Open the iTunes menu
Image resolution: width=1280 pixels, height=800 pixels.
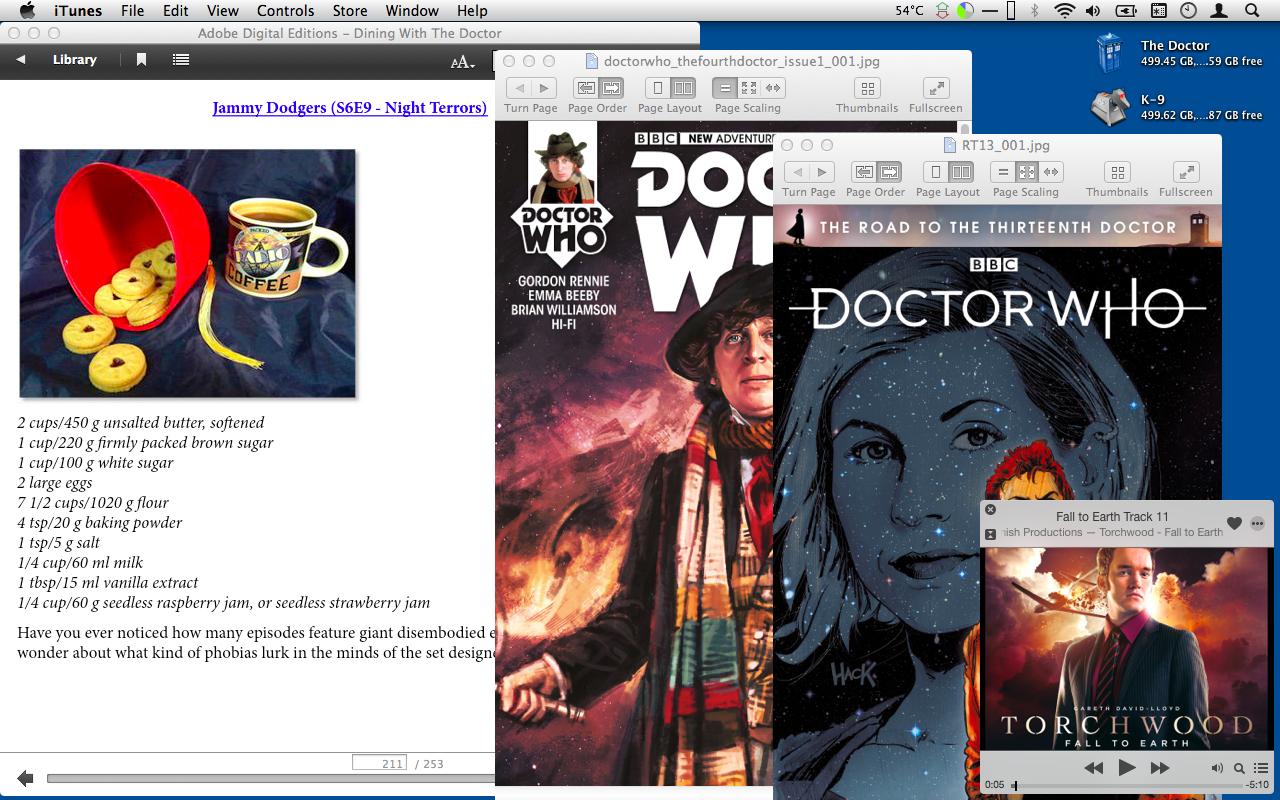pos(76,11)
